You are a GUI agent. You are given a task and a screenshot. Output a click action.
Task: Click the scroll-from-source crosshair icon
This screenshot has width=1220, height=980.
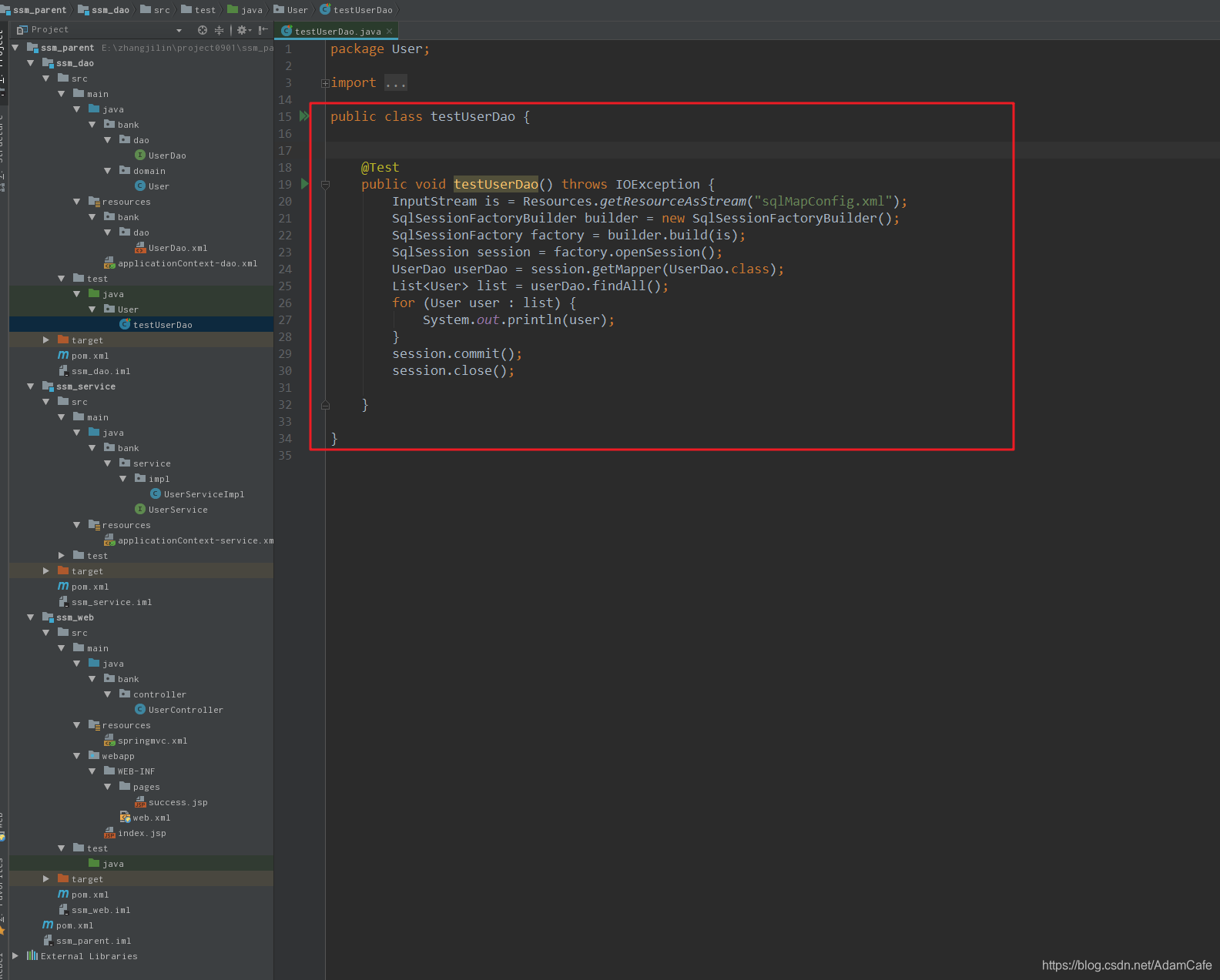203,30
